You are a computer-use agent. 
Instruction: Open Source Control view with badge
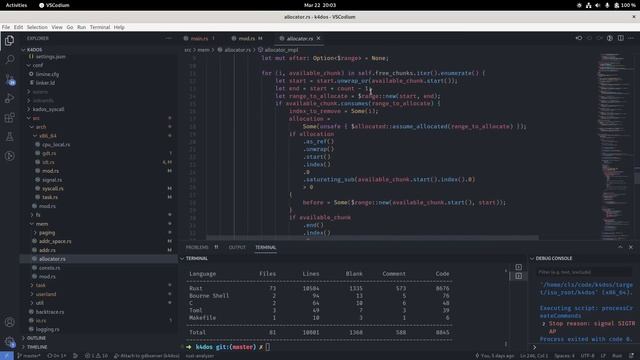[10, 79]
